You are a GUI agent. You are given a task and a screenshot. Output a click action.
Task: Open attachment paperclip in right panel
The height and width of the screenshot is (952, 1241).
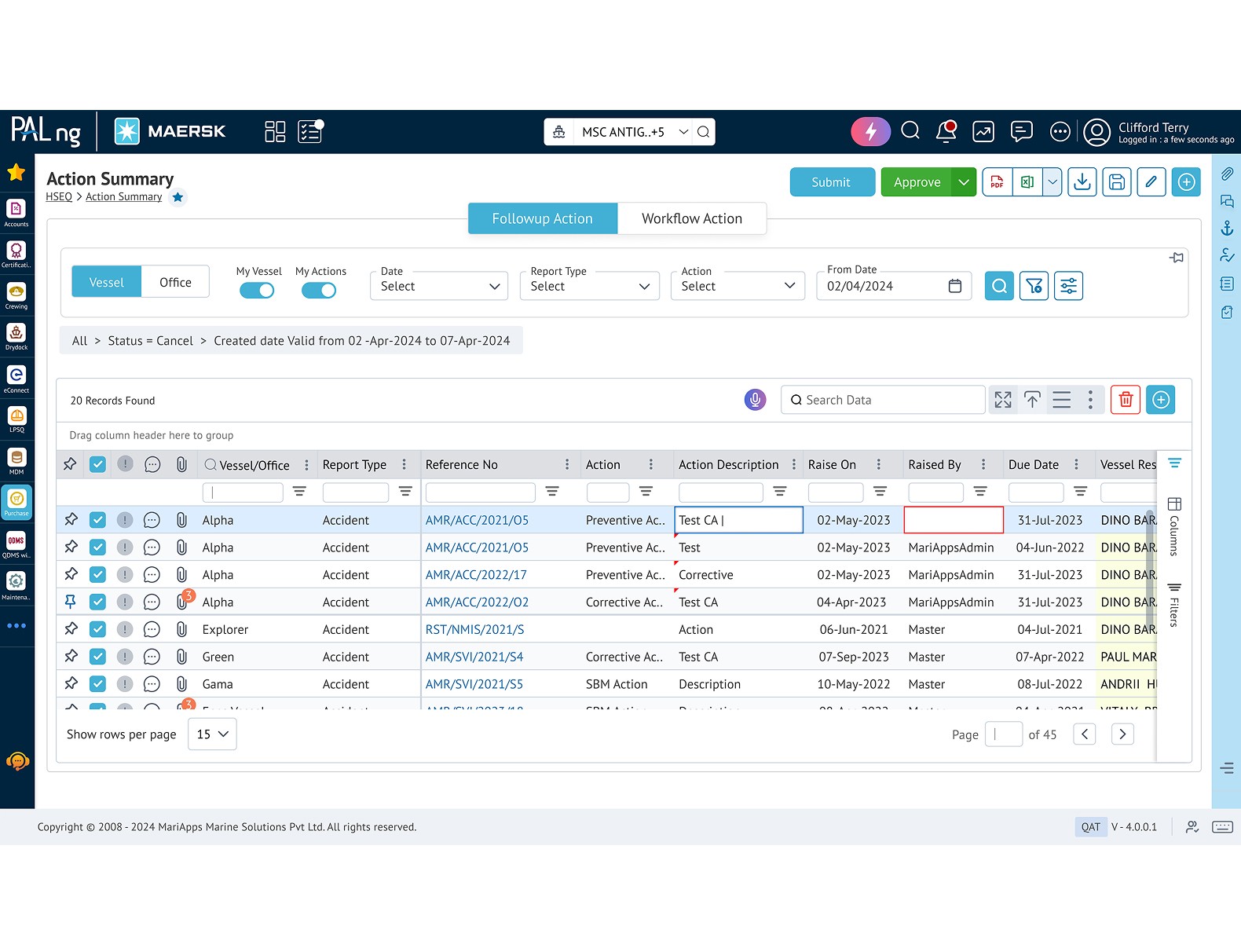pyautogui.click(x=1227, y=174)
